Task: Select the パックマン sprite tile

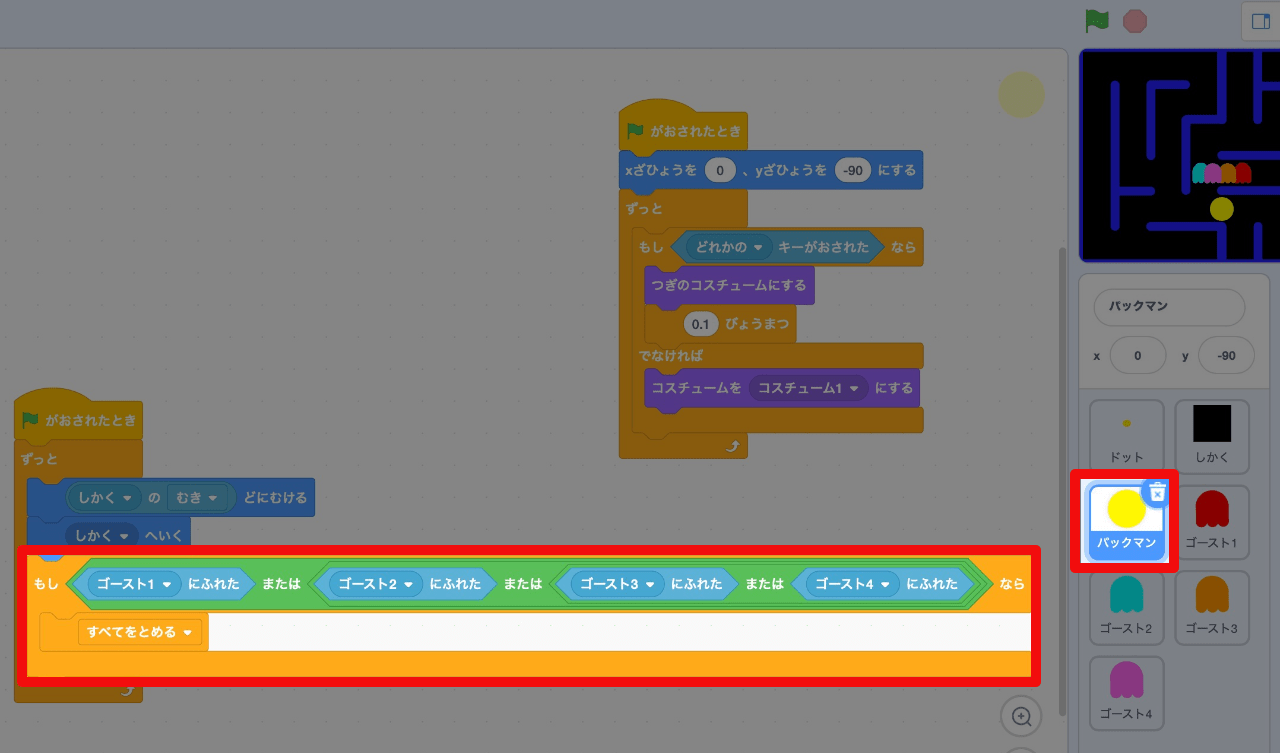Action: click(x=1126, y=522)
